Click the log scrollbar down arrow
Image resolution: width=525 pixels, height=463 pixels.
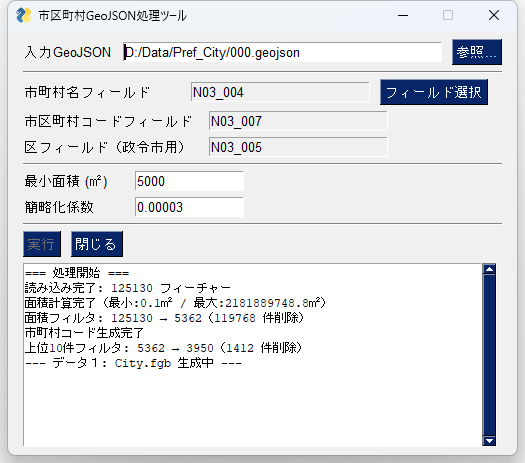coord(489,441)
